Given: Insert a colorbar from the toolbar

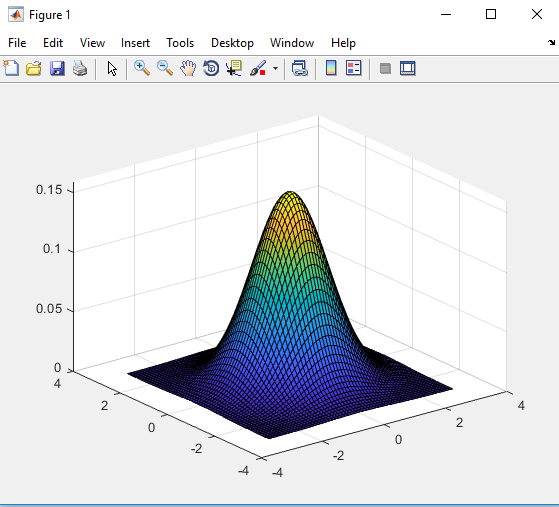Looking at the screenshot, I should pyautogui.click(x=331, y=68).
